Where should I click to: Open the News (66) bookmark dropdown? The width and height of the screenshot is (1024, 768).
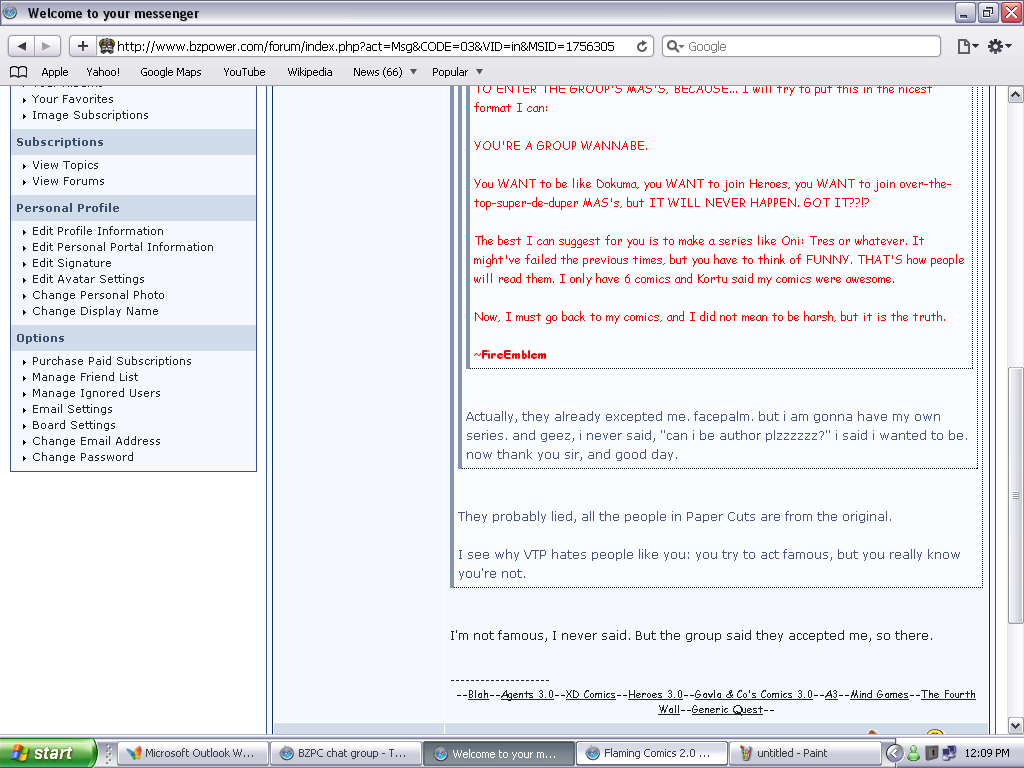385,72
